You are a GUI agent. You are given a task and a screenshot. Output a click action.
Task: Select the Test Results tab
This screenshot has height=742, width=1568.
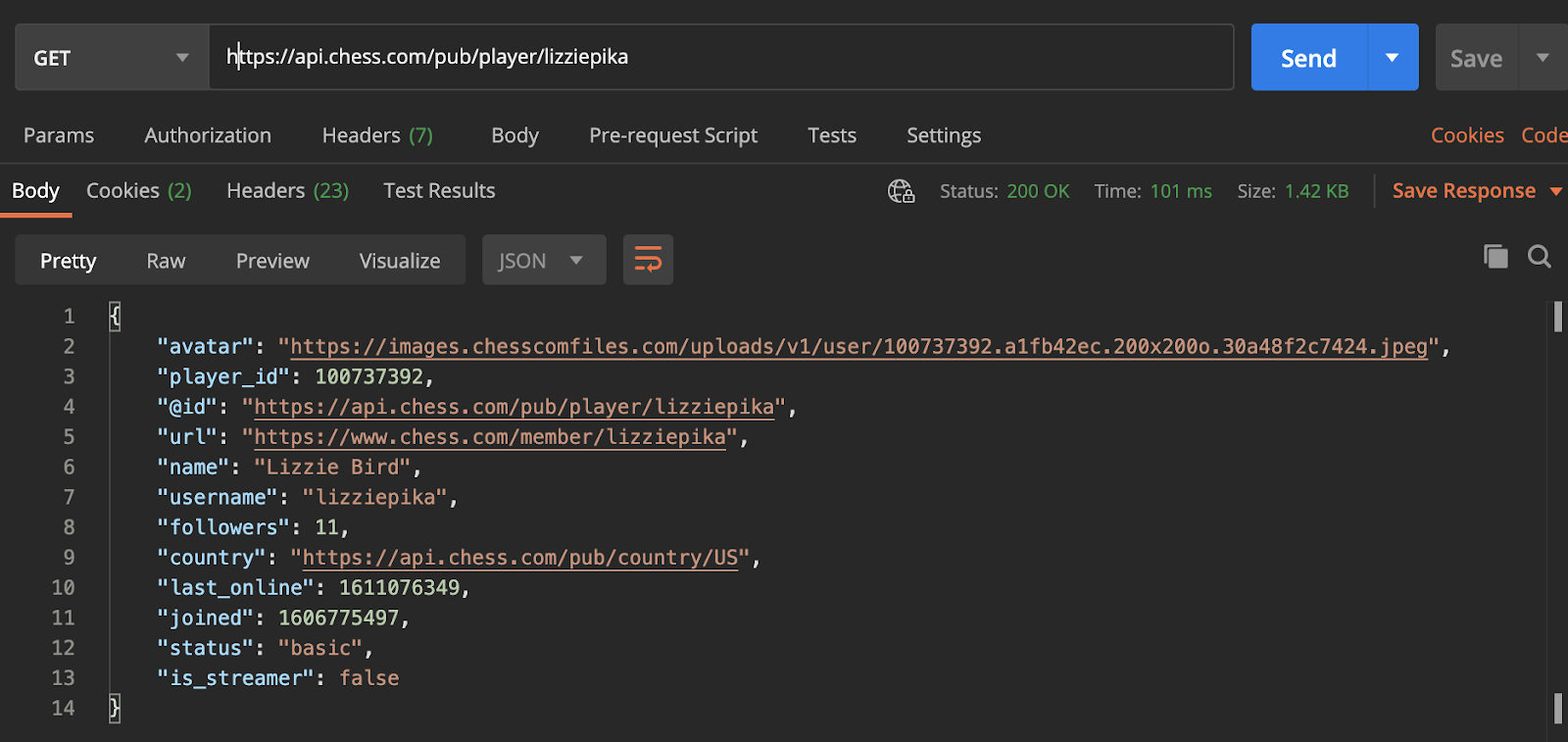coord(439,191)
